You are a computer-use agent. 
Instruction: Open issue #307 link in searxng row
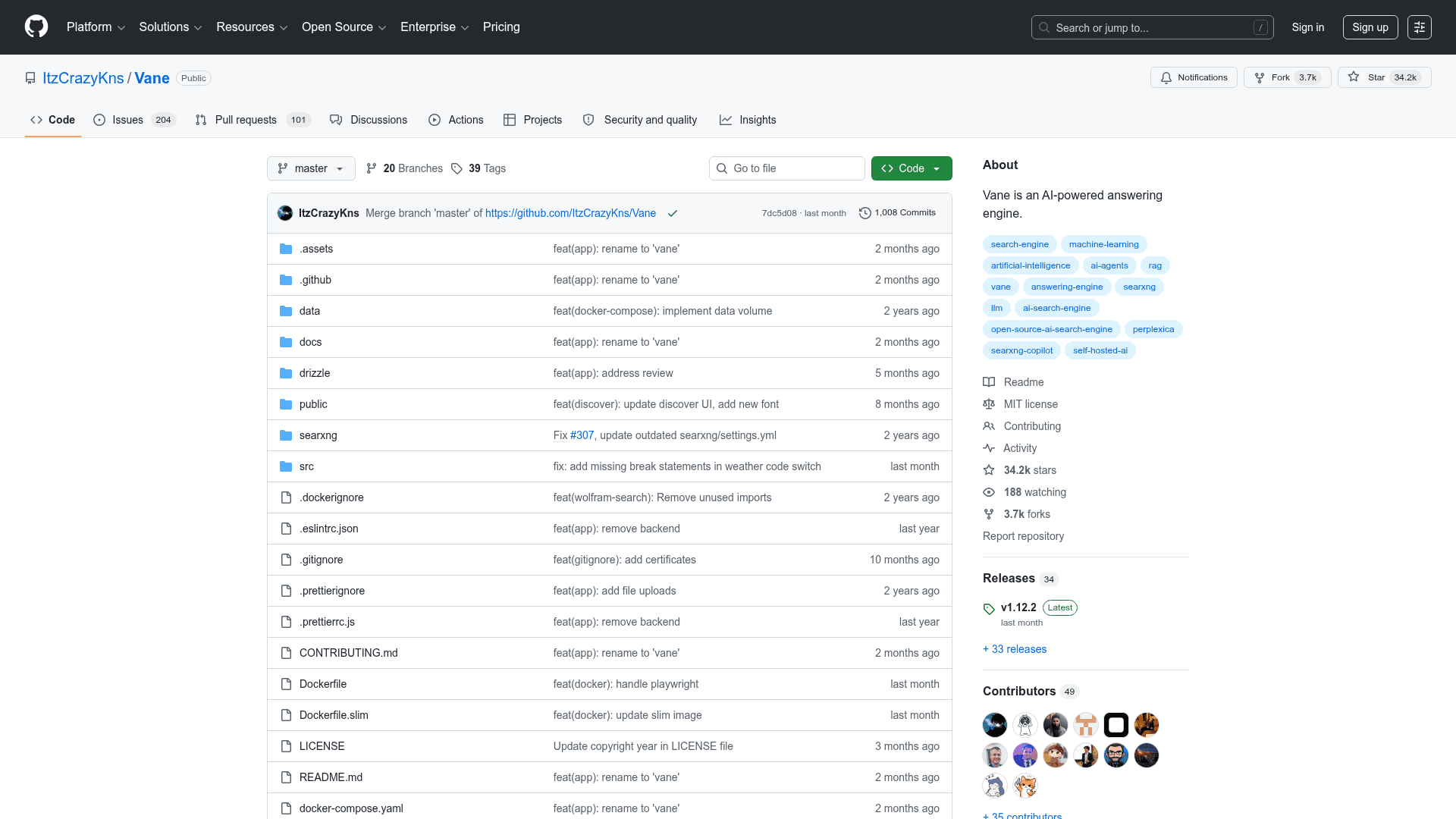click(x=582, y=435)
